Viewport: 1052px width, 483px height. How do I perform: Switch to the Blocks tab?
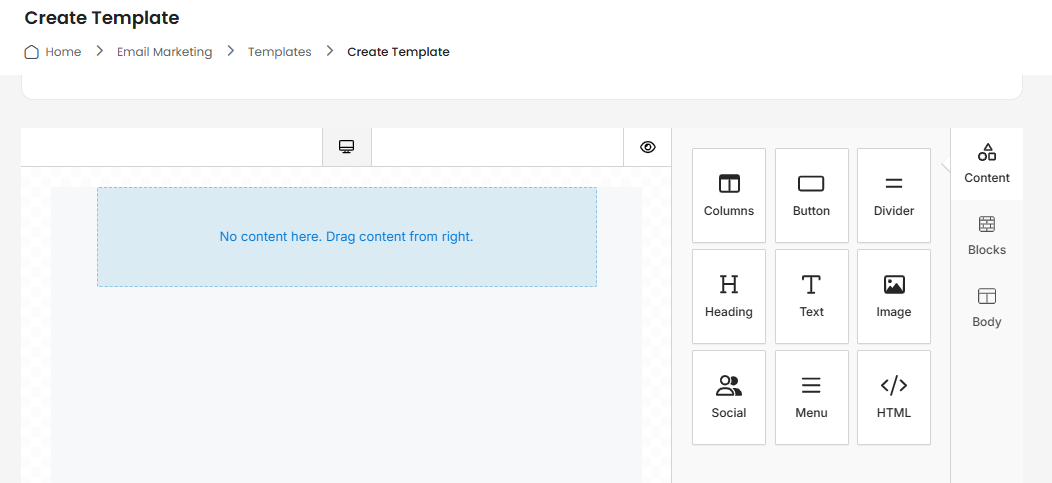click(x=987, y=235)
